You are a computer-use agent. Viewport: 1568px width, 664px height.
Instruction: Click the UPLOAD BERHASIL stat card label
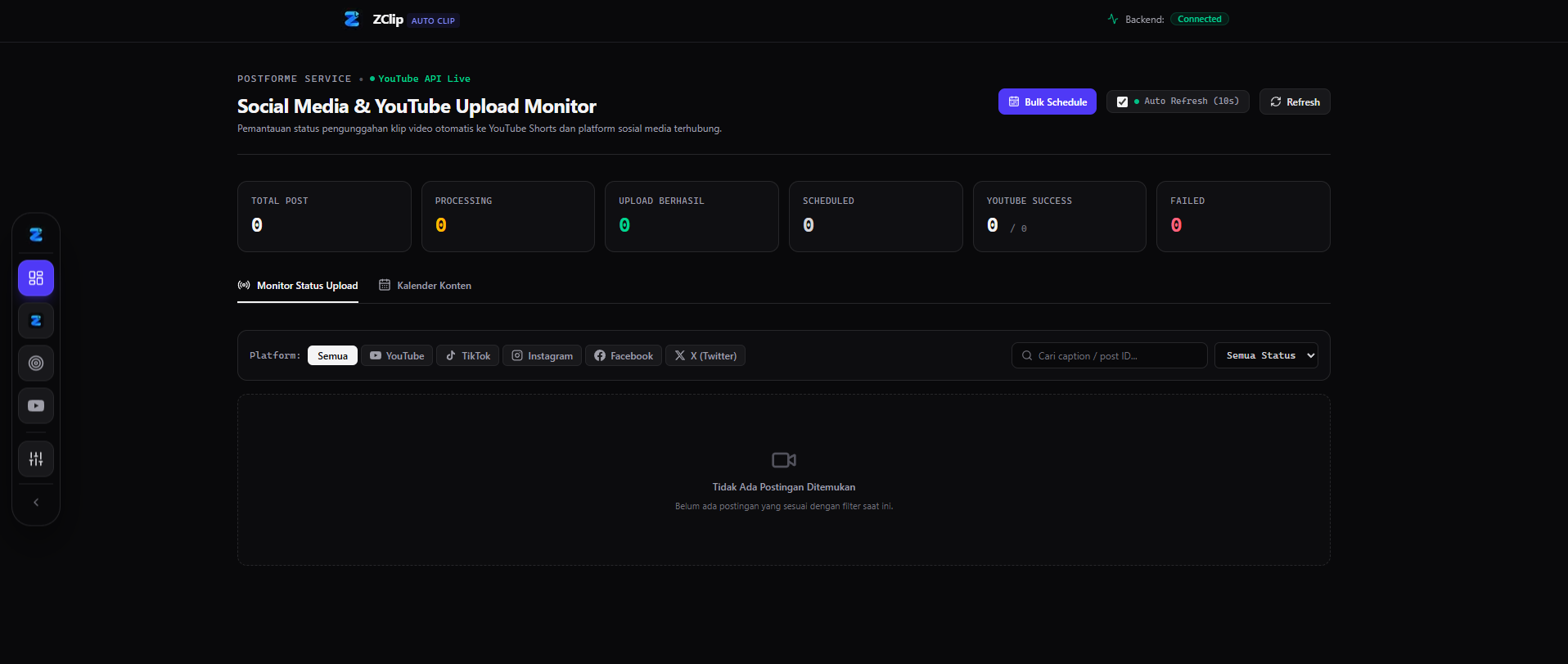(661, 201)
